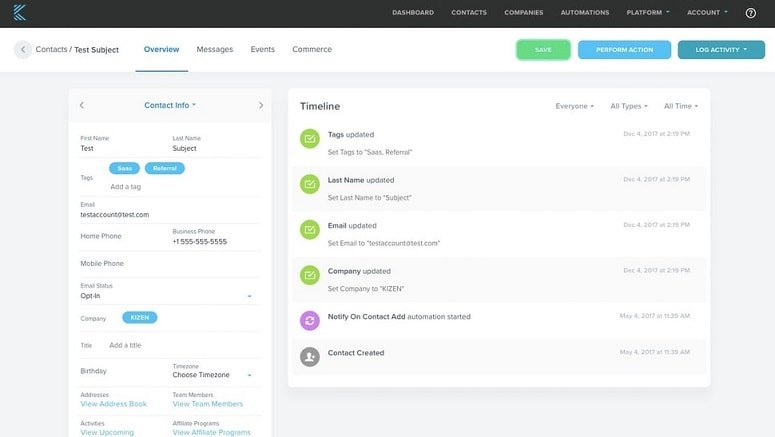Click the Kizen logo icon
This screenshot has width=775, height=437.
pos(20,12)
